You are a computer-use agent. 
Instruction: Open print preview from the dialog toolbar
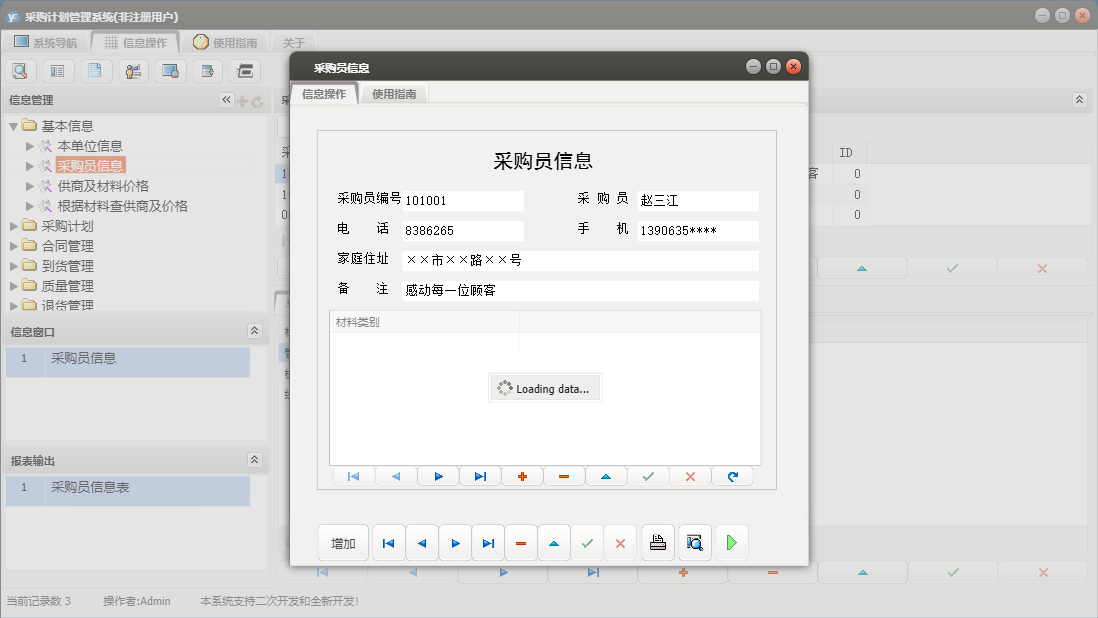click(695, 543)
